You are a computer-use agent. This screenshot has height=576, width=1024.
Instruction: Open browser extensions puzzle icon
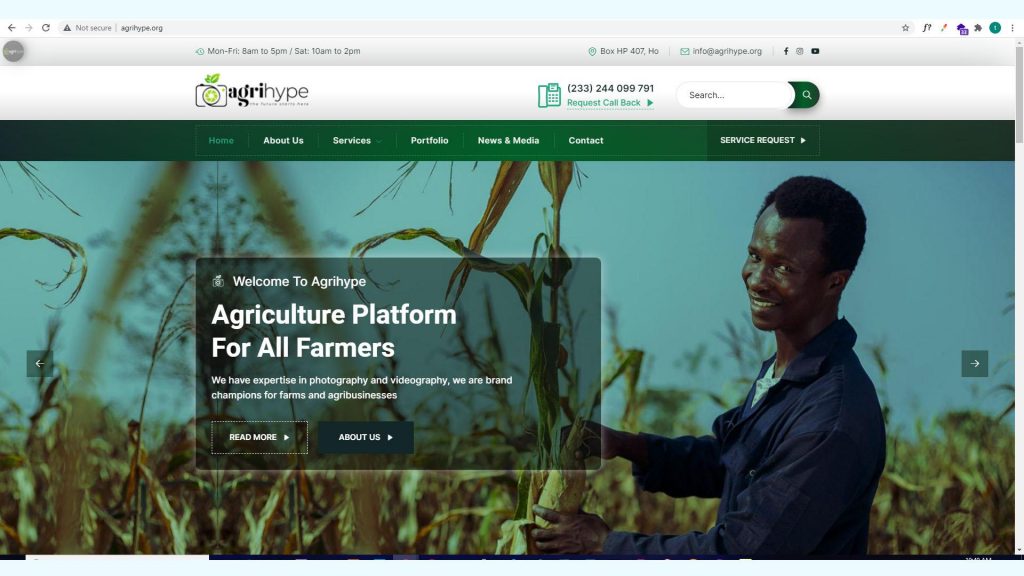pyautogui.click(x=978, y=28)
